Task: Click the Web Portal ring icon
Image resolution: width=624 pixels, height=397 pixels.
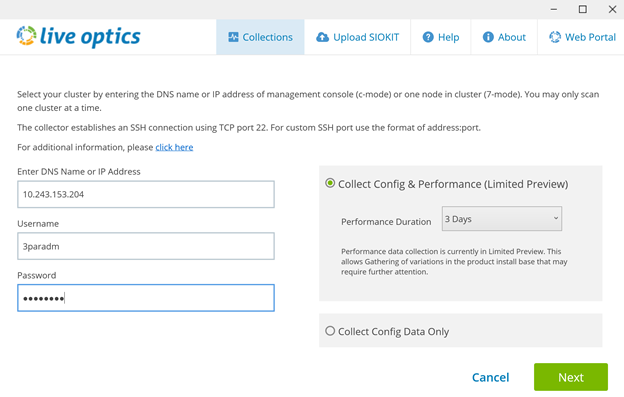Action: click(x=555, y=37)
